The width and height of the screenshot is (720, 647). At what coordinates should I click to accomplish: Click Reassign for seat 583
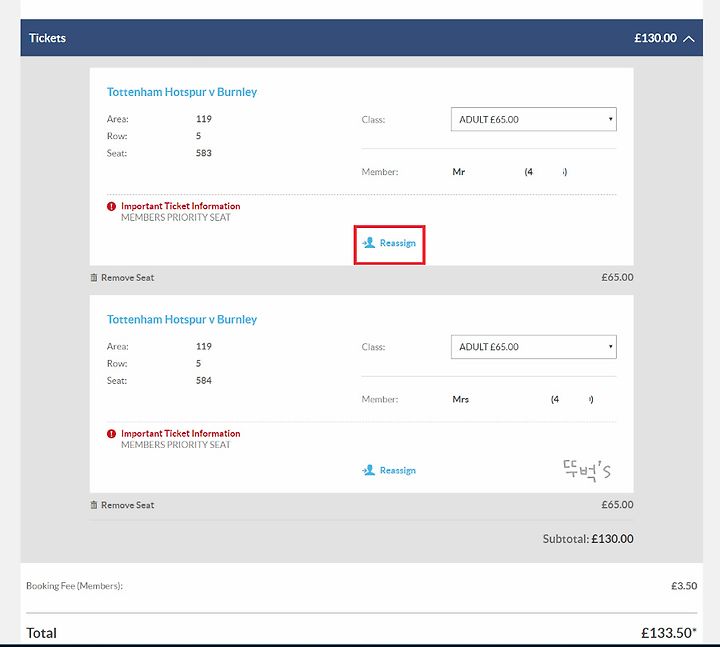point(389,243)
